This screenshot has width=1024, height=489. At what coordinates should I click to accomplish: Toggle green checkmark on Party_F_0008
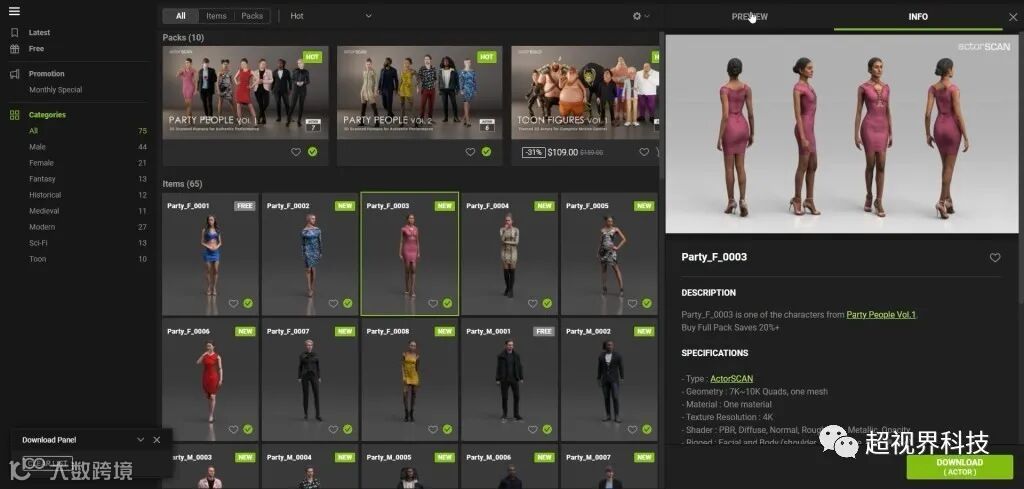coord(447,430)
